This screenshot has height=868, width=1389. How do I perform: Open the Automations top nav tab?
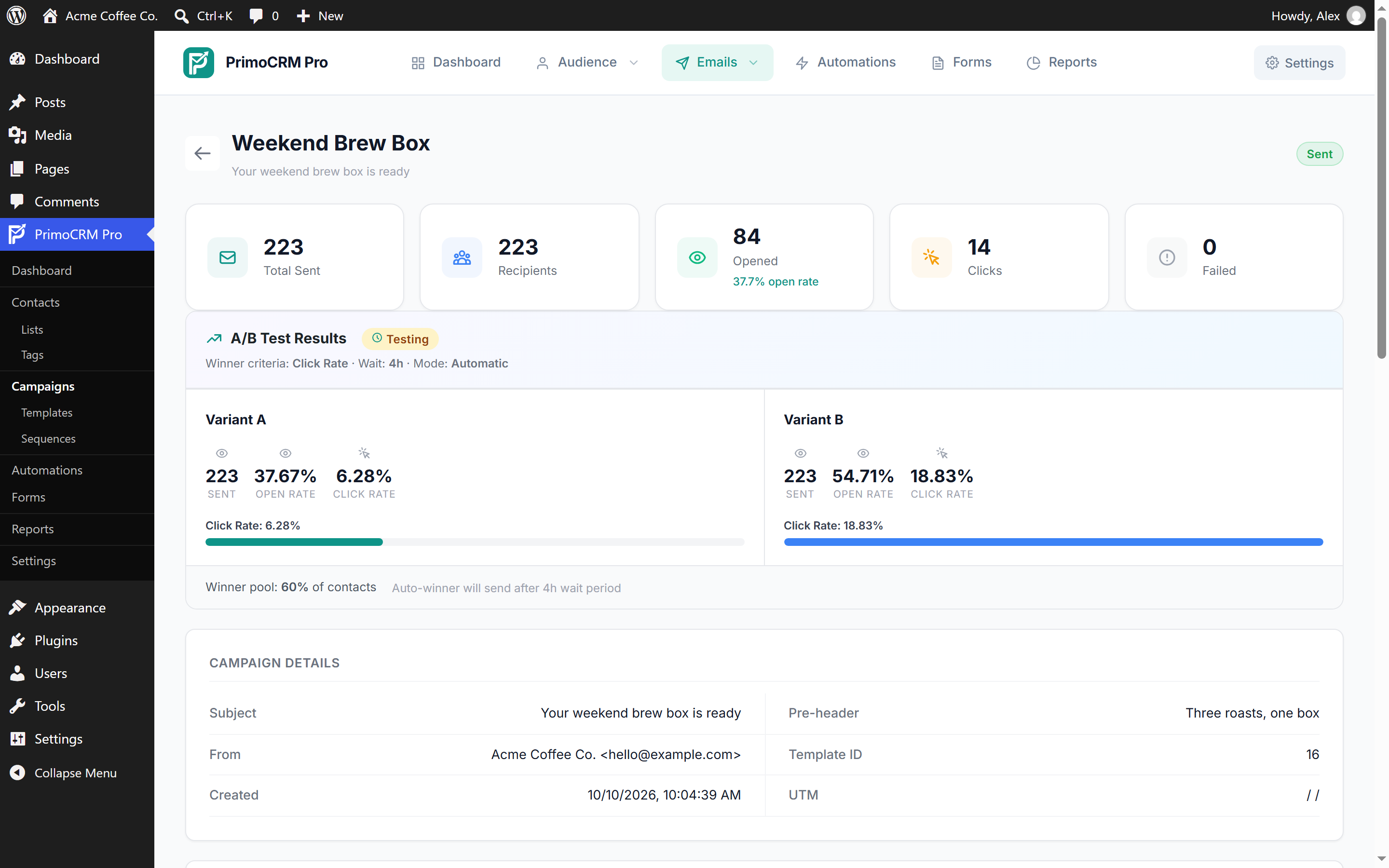pos(845,62)
